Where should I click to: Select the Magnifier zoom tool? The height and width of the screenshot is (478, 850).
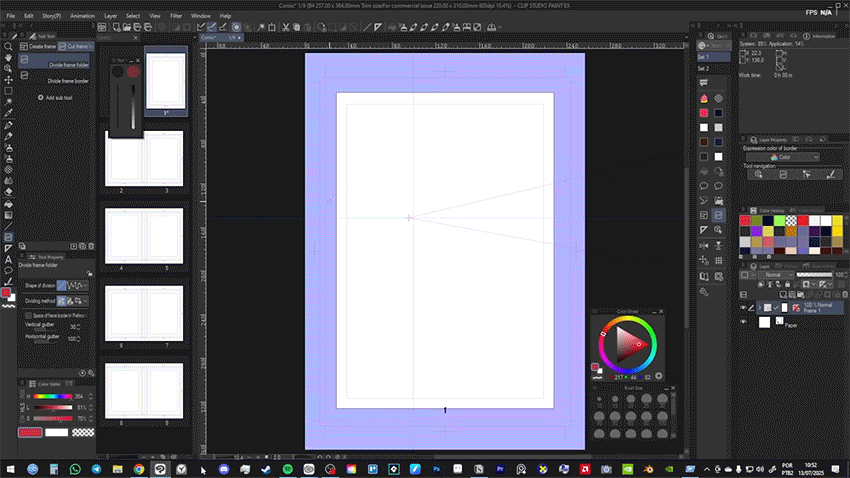tap(8, 46)
